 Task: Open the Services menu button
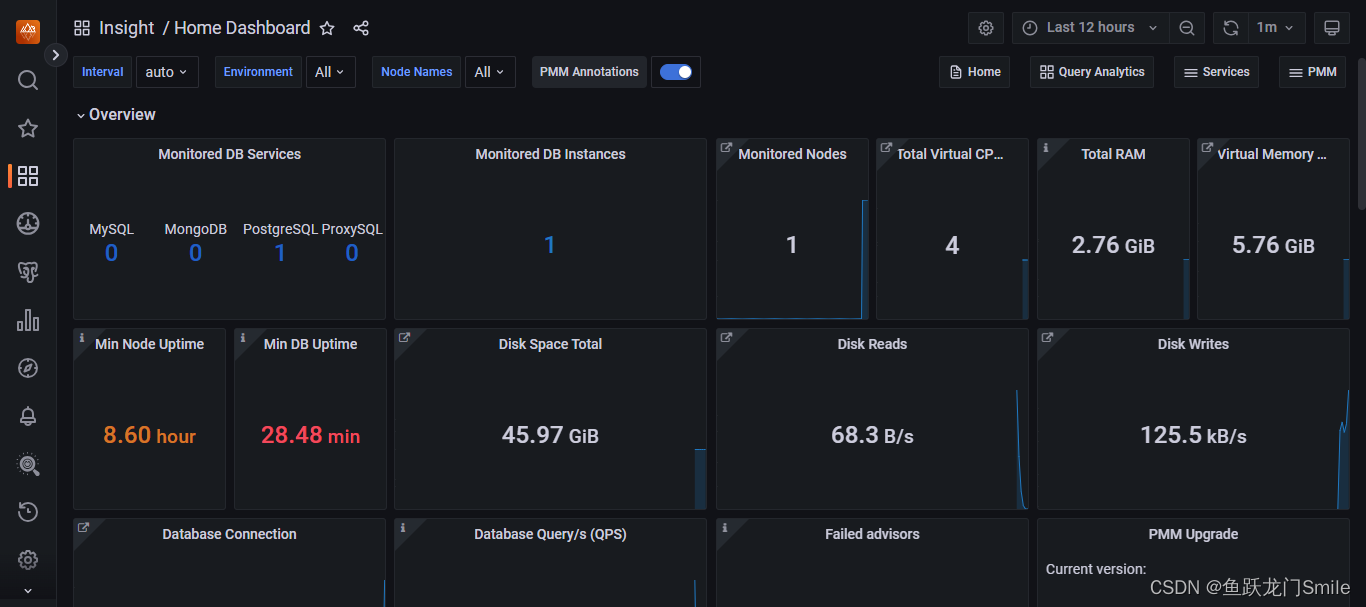click(x=1216, y=72)
